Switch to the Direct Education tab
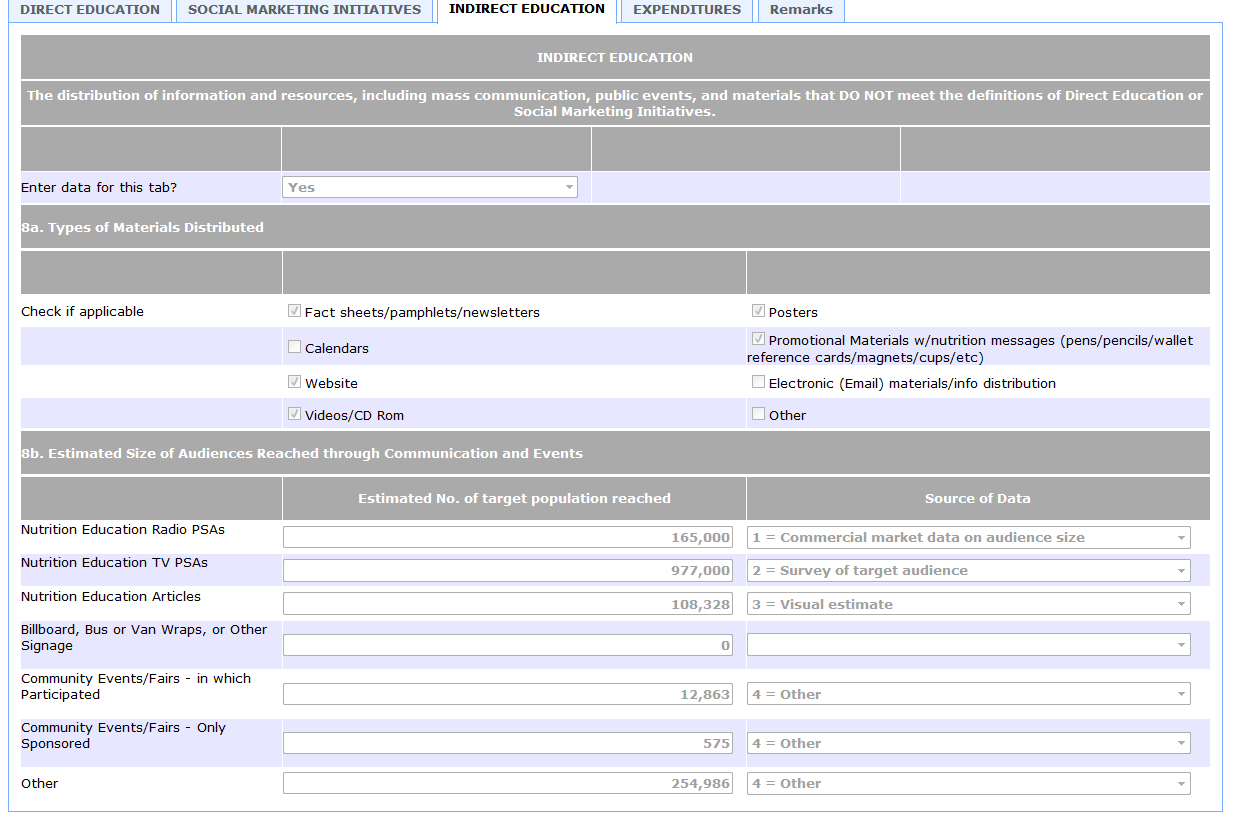The width and height of the screenshot is (1234, 824). tap(90, 10)
